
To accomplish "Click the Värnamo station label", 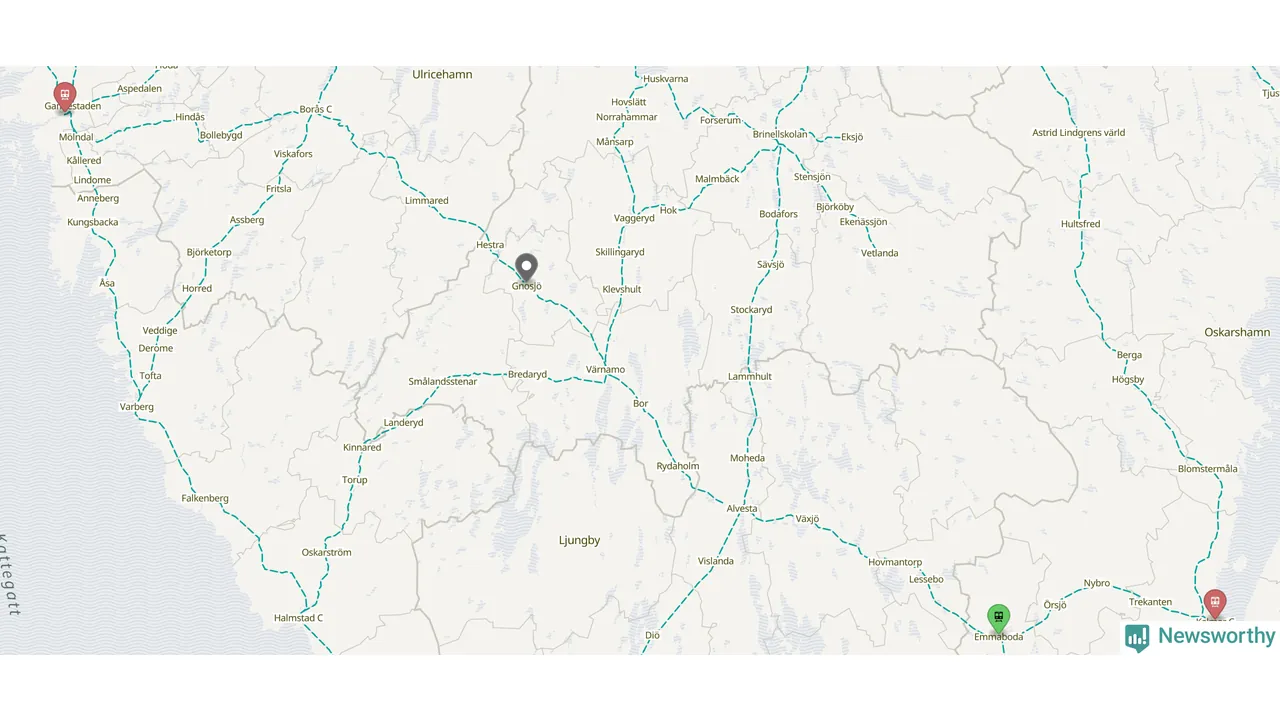I will coord(605,370).
